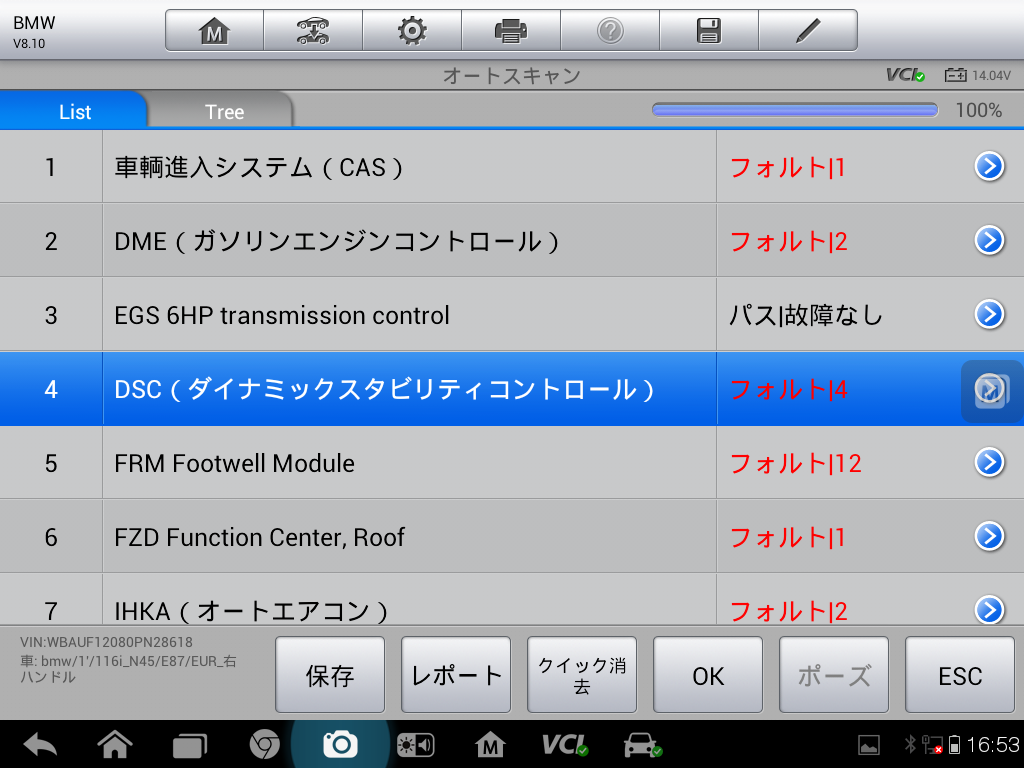Click the BMW V8.10 version label
Viewport: 1024px width, 768px height.
point(34,31)
